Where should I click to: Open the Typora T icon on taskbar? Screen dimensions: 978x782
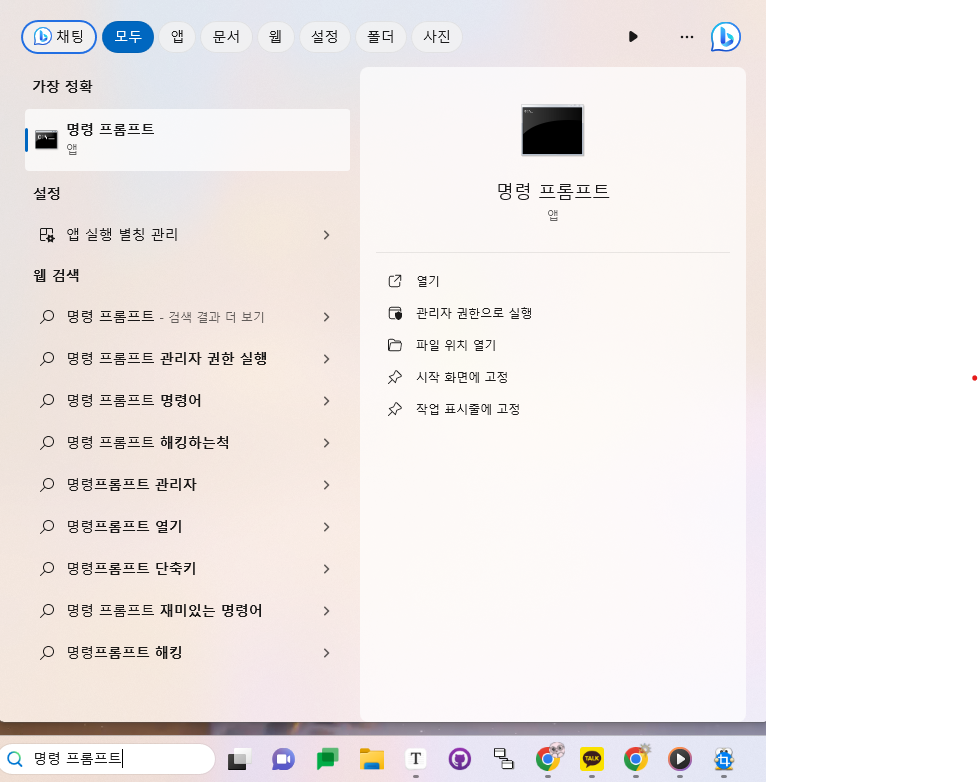[x=415, y=759]
